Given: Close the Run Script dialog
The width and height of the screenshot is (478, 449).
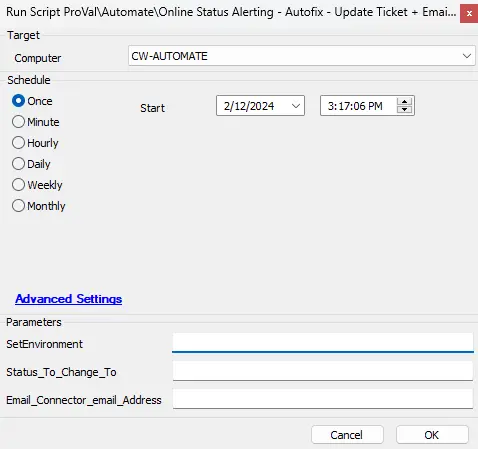Looking at the screenshot, I should point(469,13).
